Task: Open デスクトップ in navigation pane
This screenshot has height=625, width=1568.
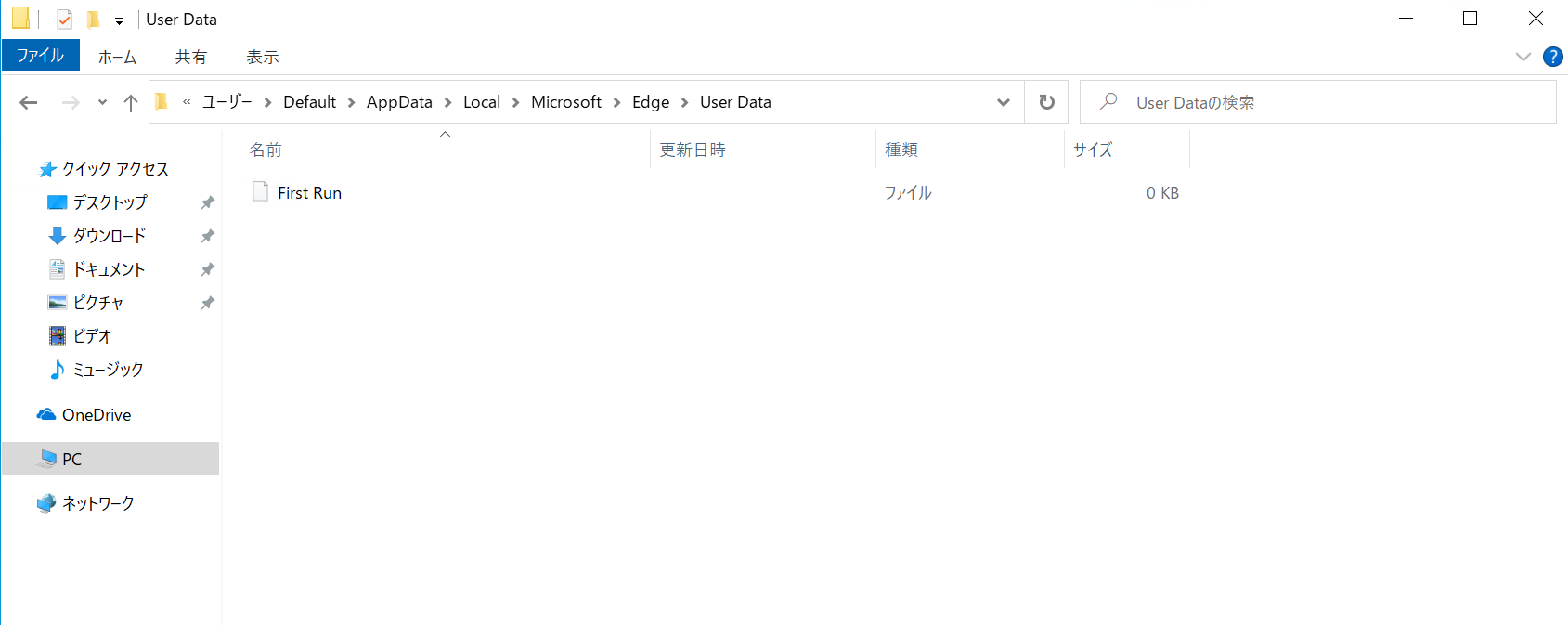Action: [110, 202]
